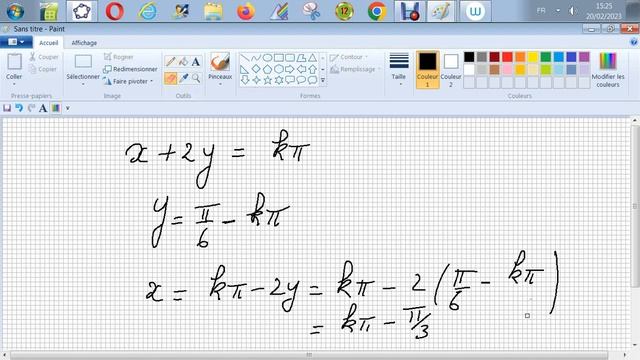Viewport: 640px width, 360px height.
Task: Choose the curve shape
Action: 256,58
